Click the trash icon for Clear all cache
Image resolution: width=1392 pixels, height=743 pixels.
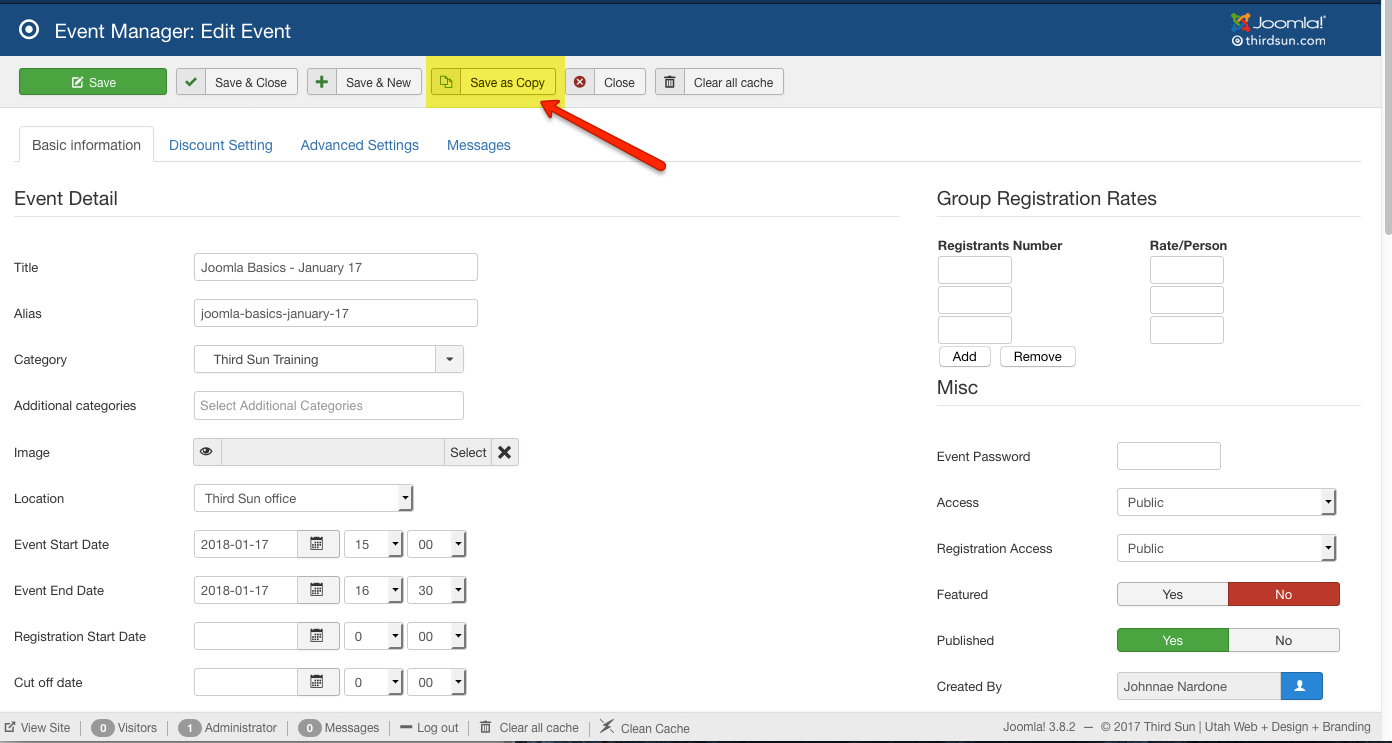click(670, 82)
